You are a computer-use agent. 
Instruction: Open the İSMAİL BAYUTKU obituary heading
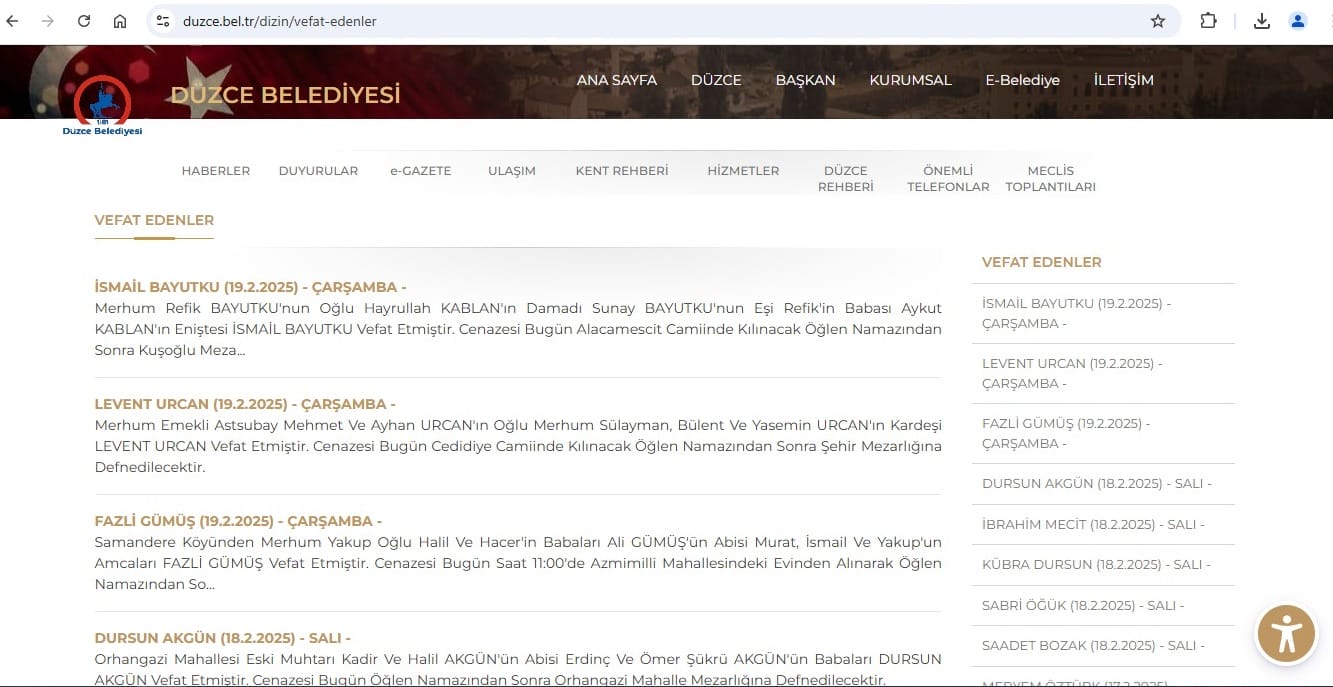pyautogui.click(x=250, y=287)
